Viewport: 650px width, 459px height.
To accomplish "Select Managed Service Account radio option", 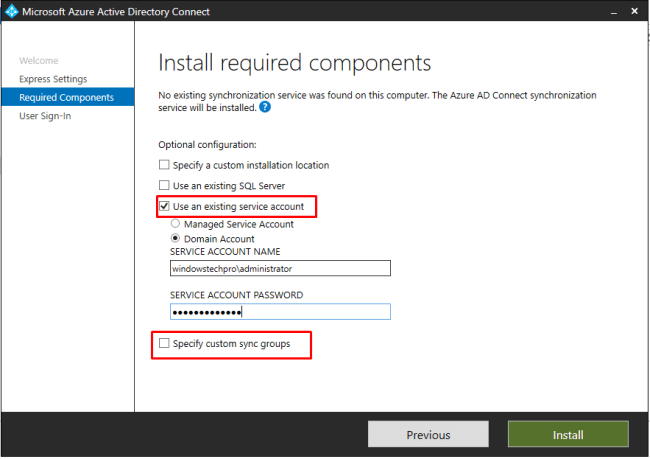I will [x=175, y=224].
